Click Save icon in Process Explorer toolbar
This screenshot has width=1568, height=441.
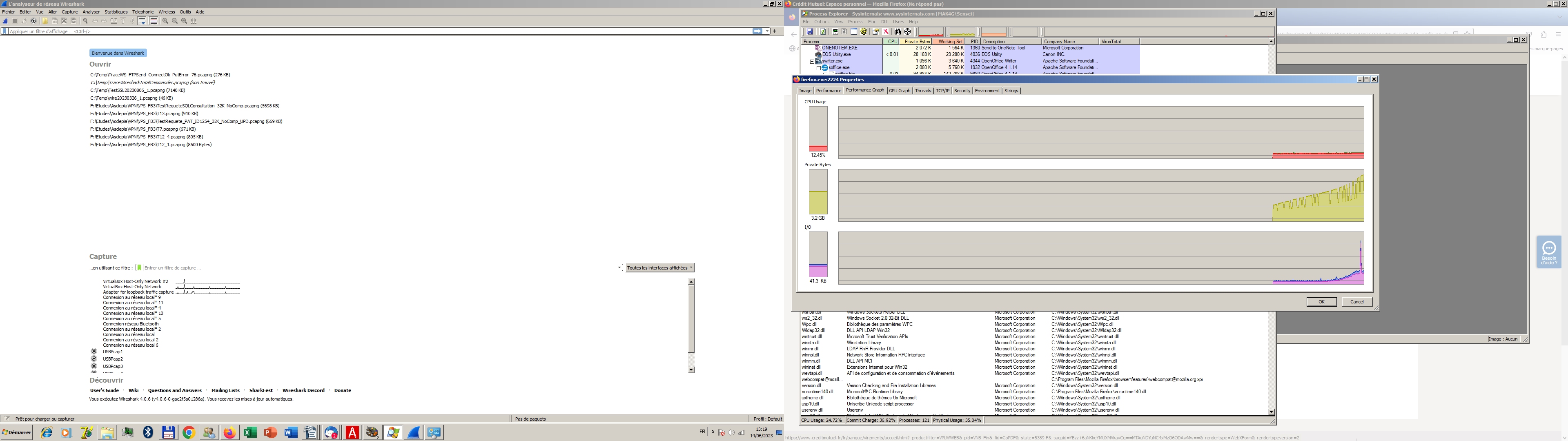[x=810, y=32]
